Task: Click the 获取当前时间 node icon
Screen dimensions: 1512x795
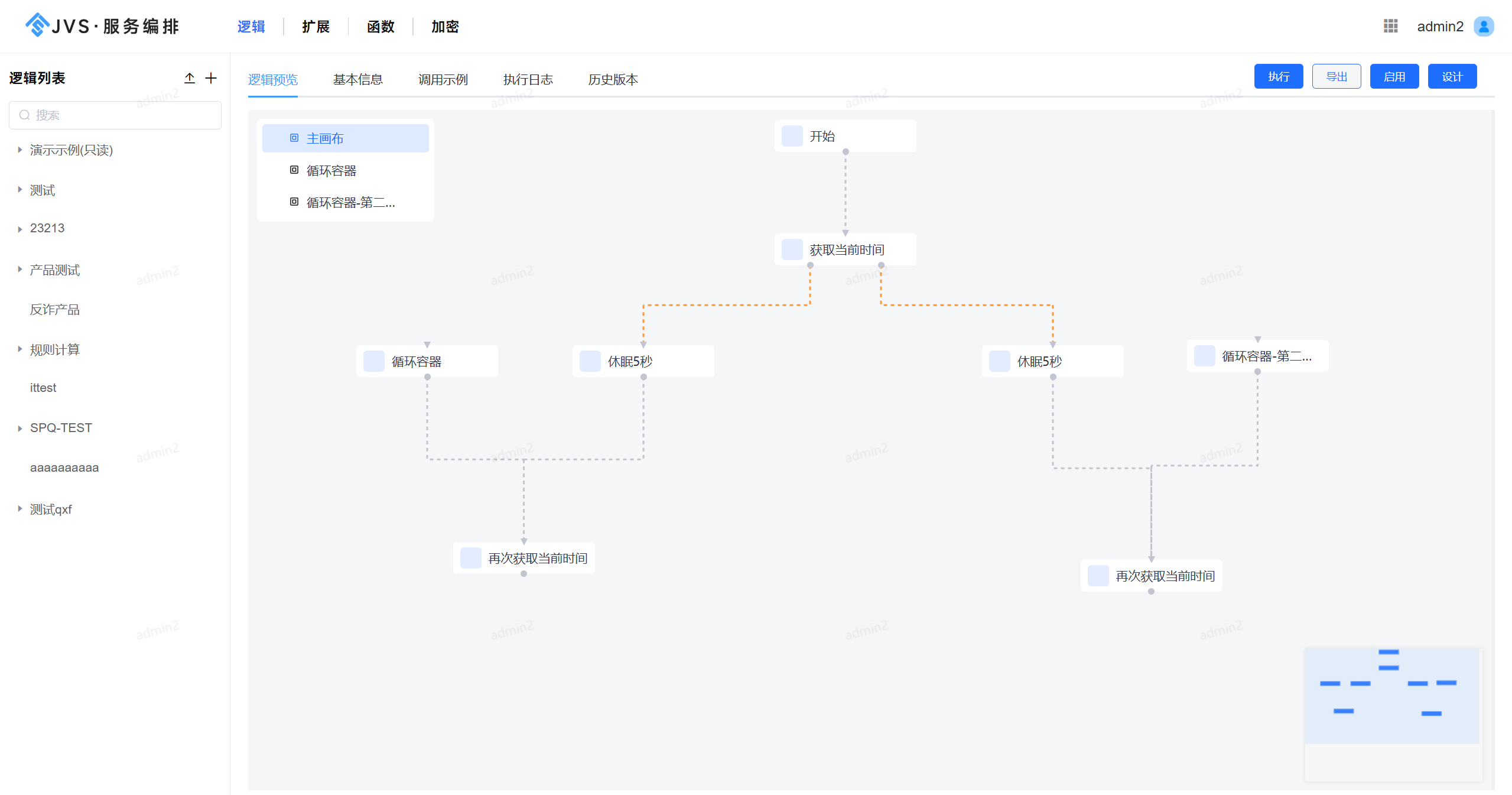Action: coord(792,249)
